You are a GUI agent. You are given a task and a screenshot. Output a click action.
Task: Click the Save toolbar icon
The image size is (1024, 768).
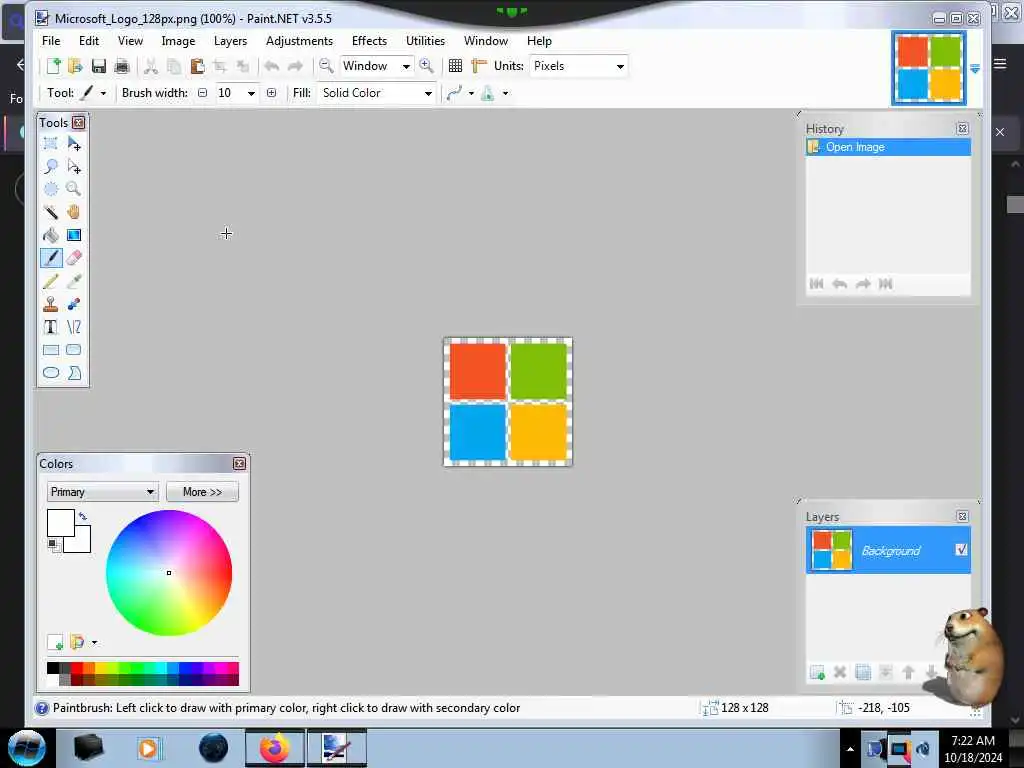click(99, 66)
